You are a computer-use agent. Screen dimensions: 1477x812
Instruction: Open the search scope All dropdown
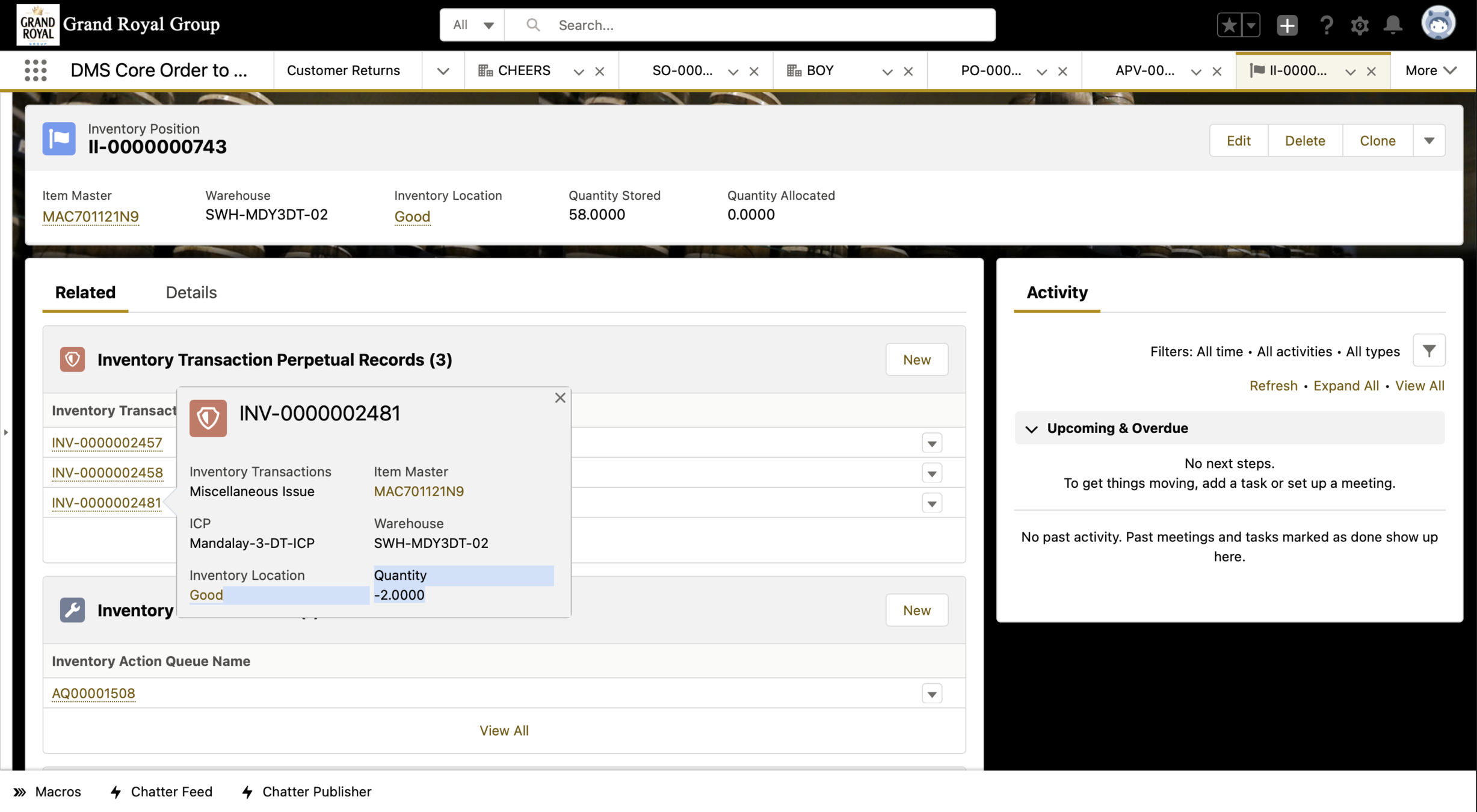[x=473, y=25]
